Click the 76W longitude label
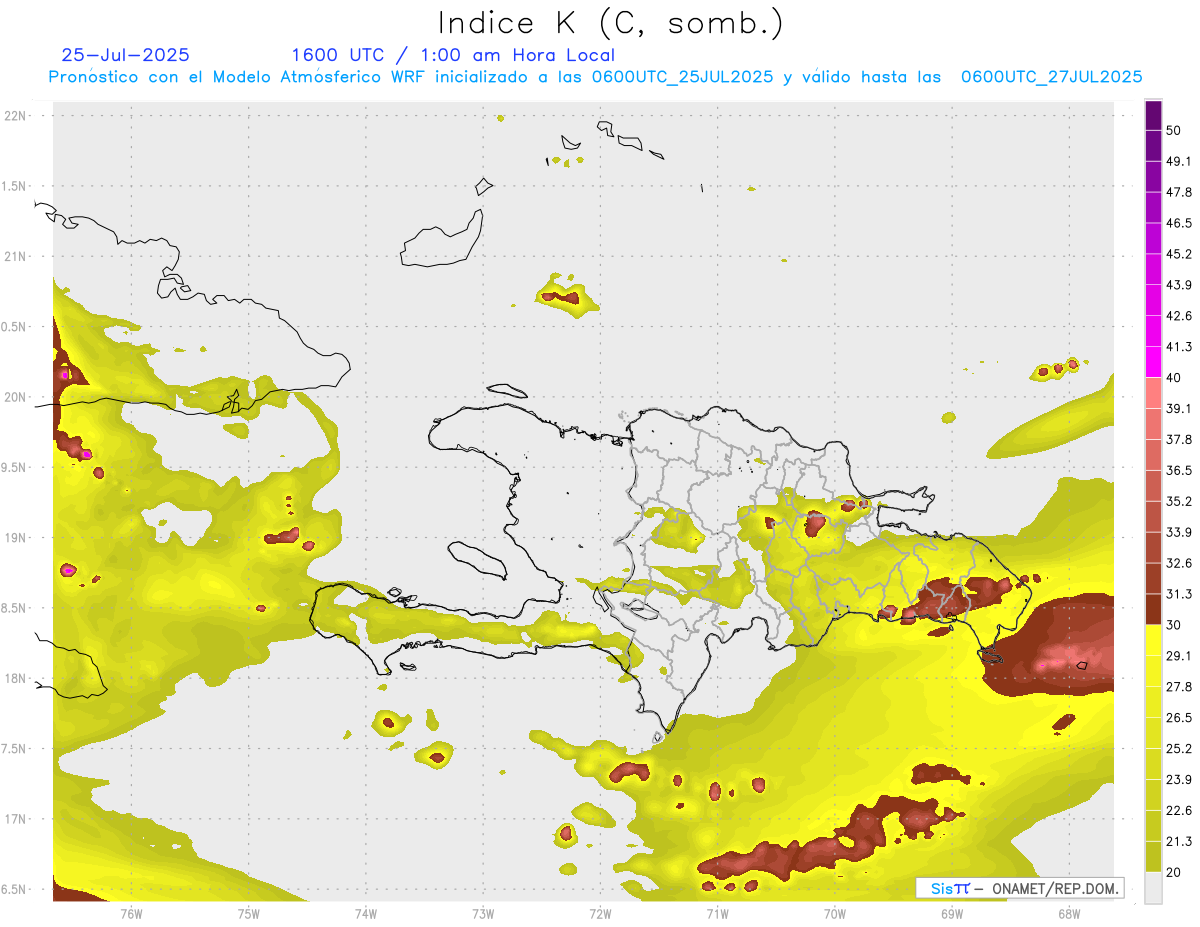Viewport: 1200px width, 927px height. tap(131, 914)
